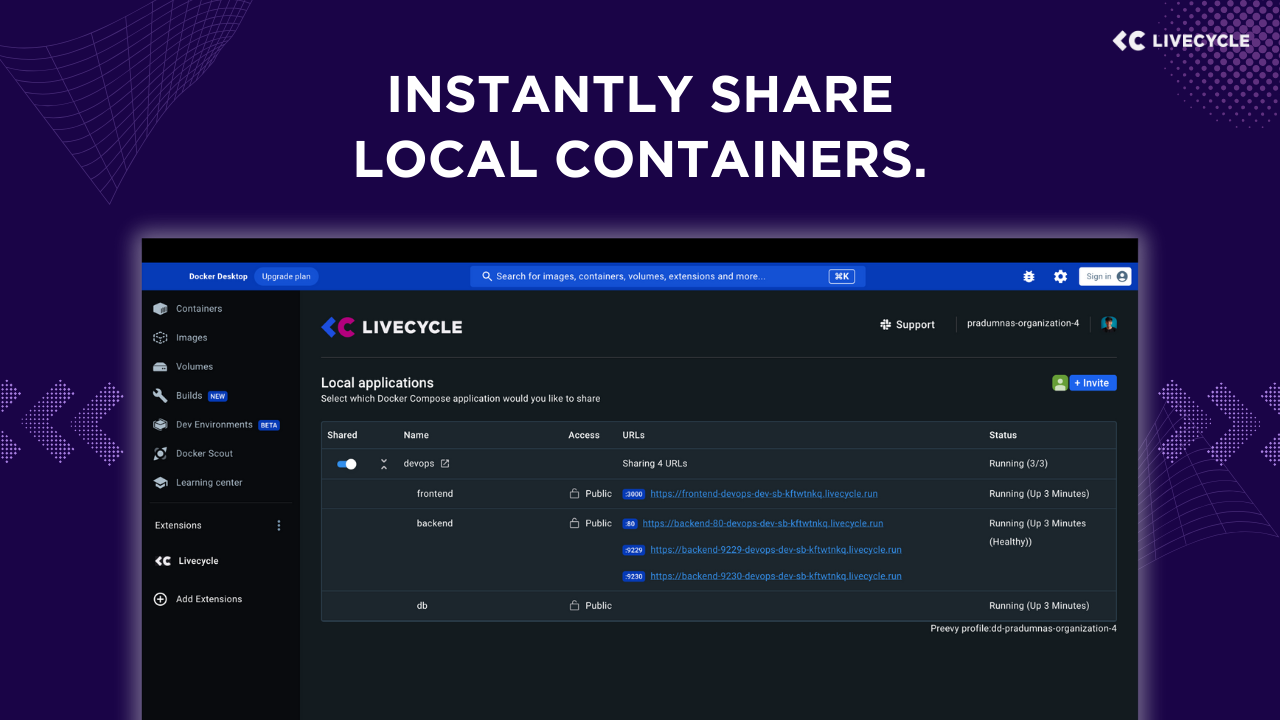1280x720 pixels.
Task: Select Docker Scout in the sidebar
Action: coord(204,454)
